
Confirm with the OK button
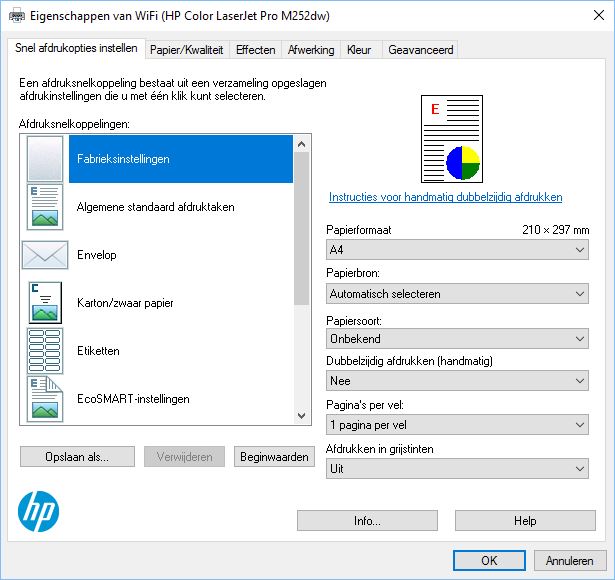pos(489,560)
